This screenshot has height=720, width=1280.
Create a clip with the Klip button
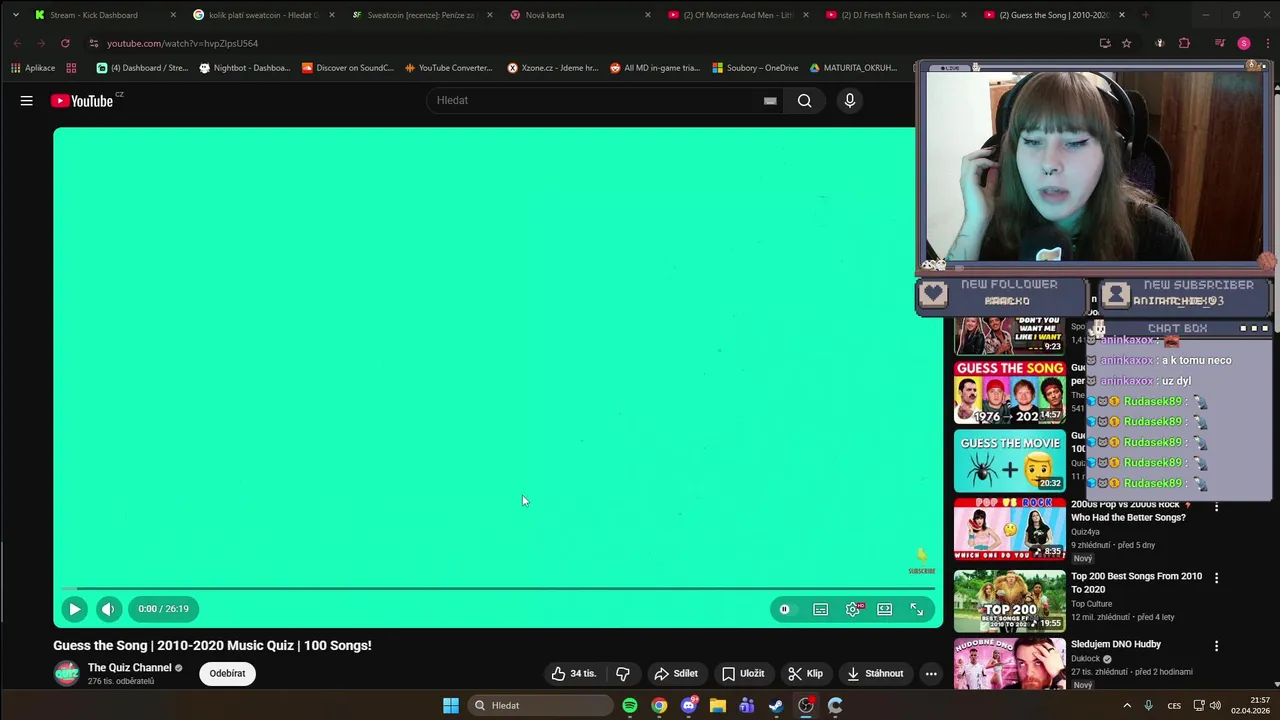[x=805, y=673]
